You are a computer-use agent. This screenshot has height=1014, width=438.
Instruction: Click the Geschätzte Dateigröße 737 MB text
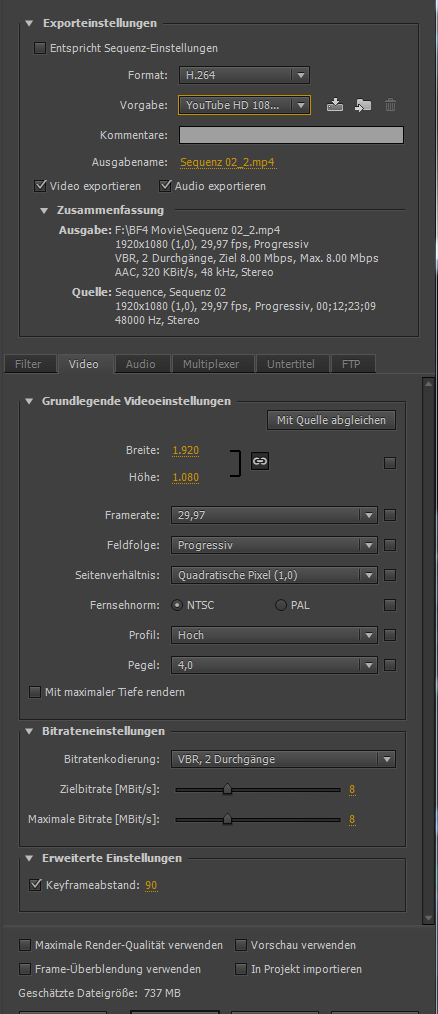coord(100,992)
